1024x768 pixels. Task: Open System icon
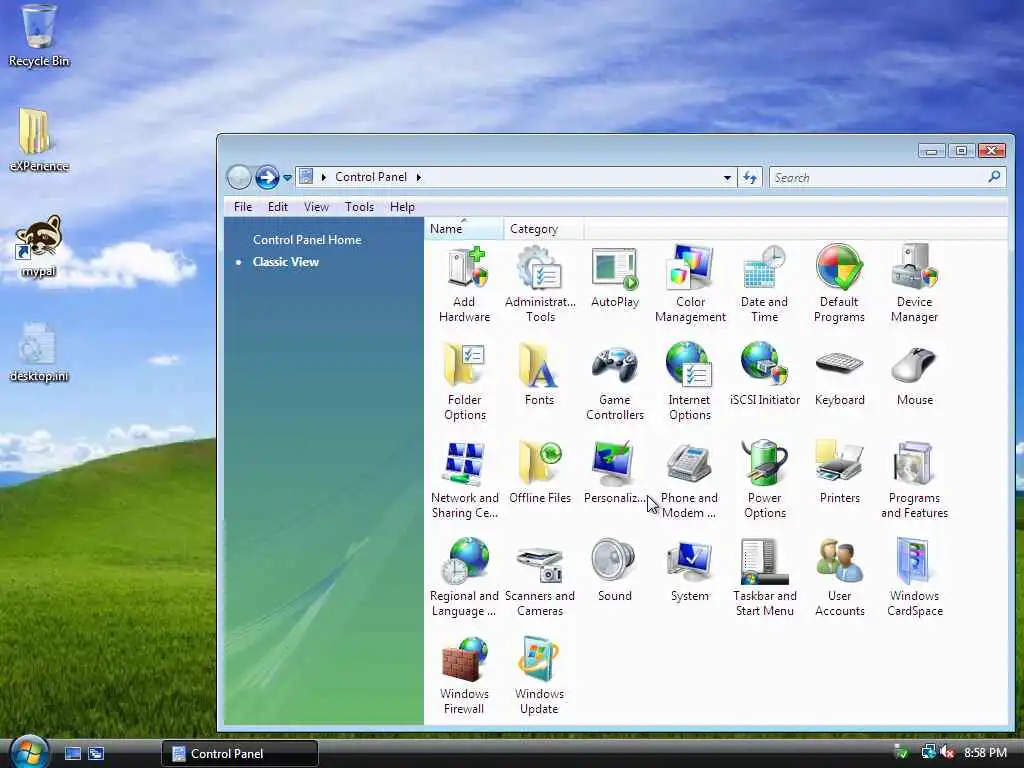690,570
